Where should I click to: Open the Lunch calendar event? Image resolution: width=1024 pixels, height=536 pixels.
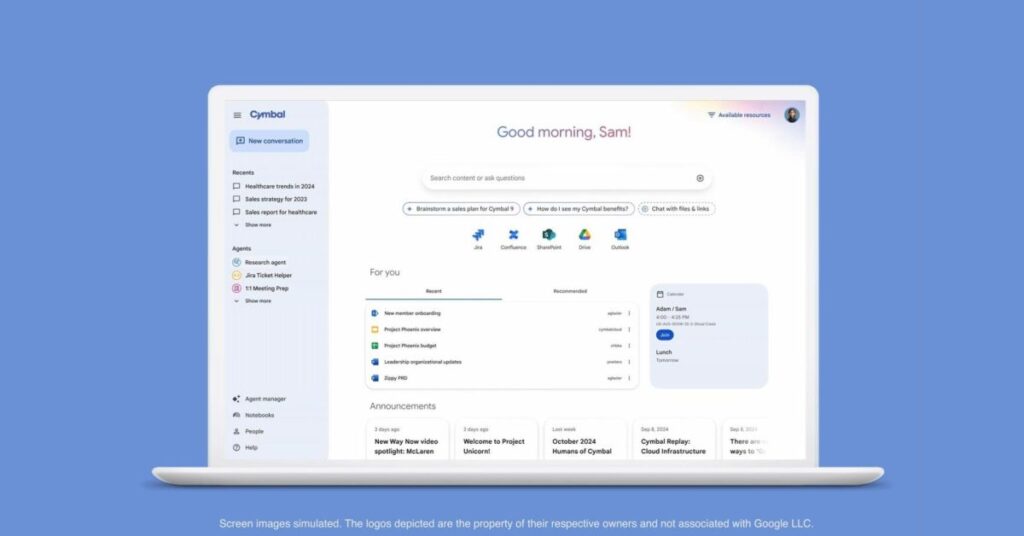click(x=667, y=356)
